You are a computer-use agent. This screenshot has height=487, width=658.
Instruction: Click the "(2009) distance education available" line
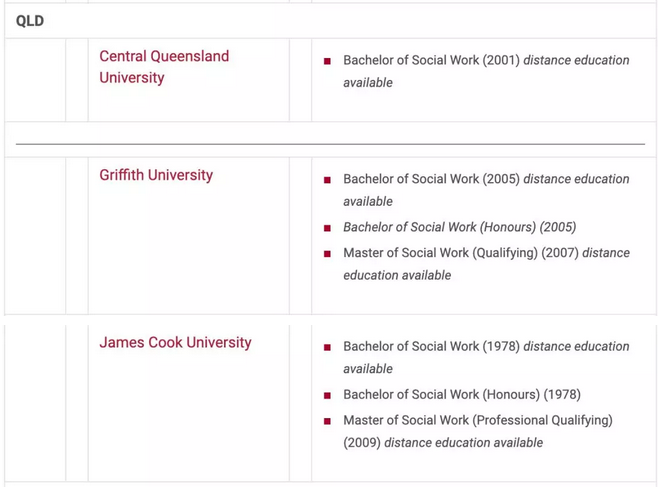(443, 442)
